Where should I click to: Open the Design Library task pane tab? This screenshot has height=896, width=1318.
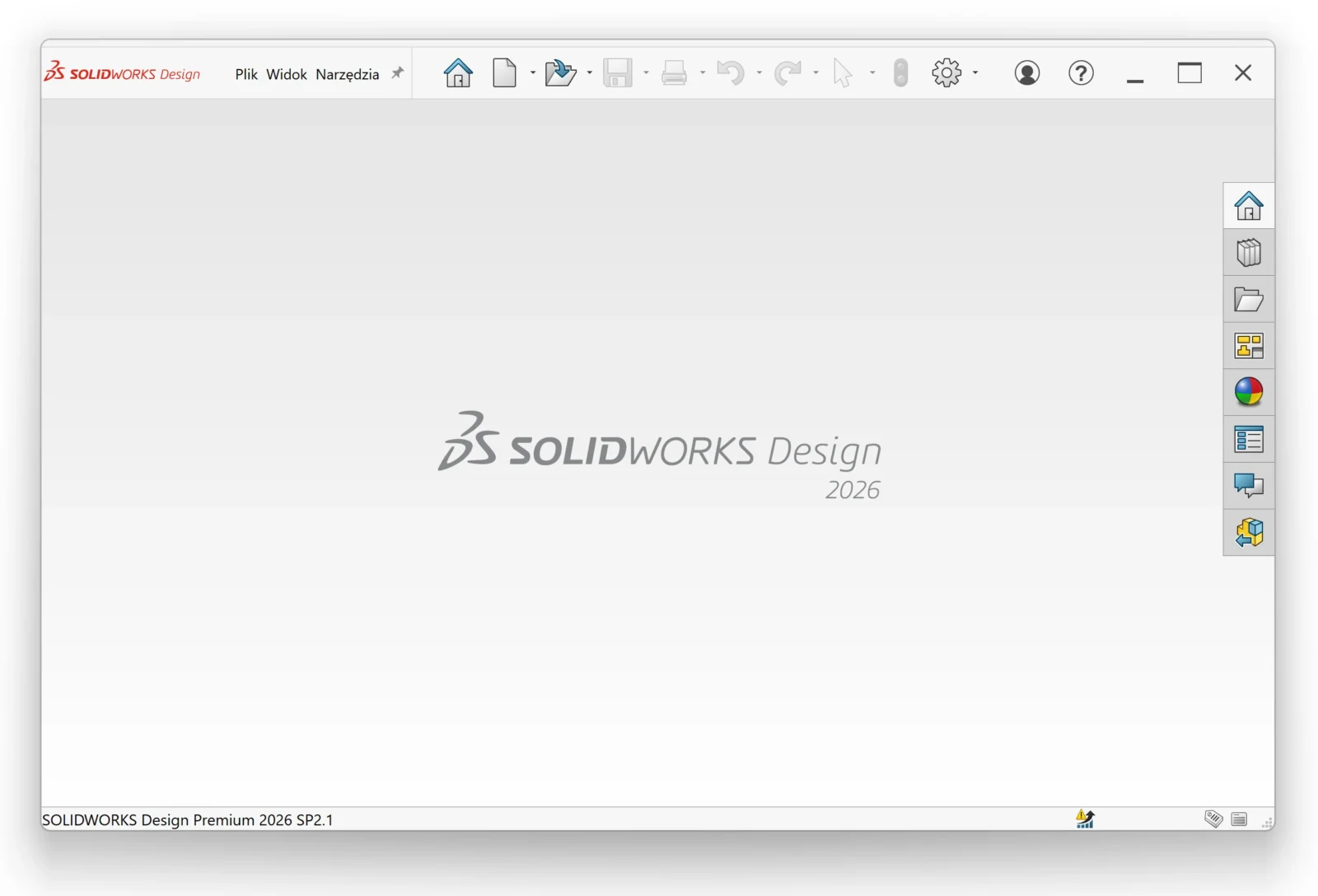point(1249,253)
